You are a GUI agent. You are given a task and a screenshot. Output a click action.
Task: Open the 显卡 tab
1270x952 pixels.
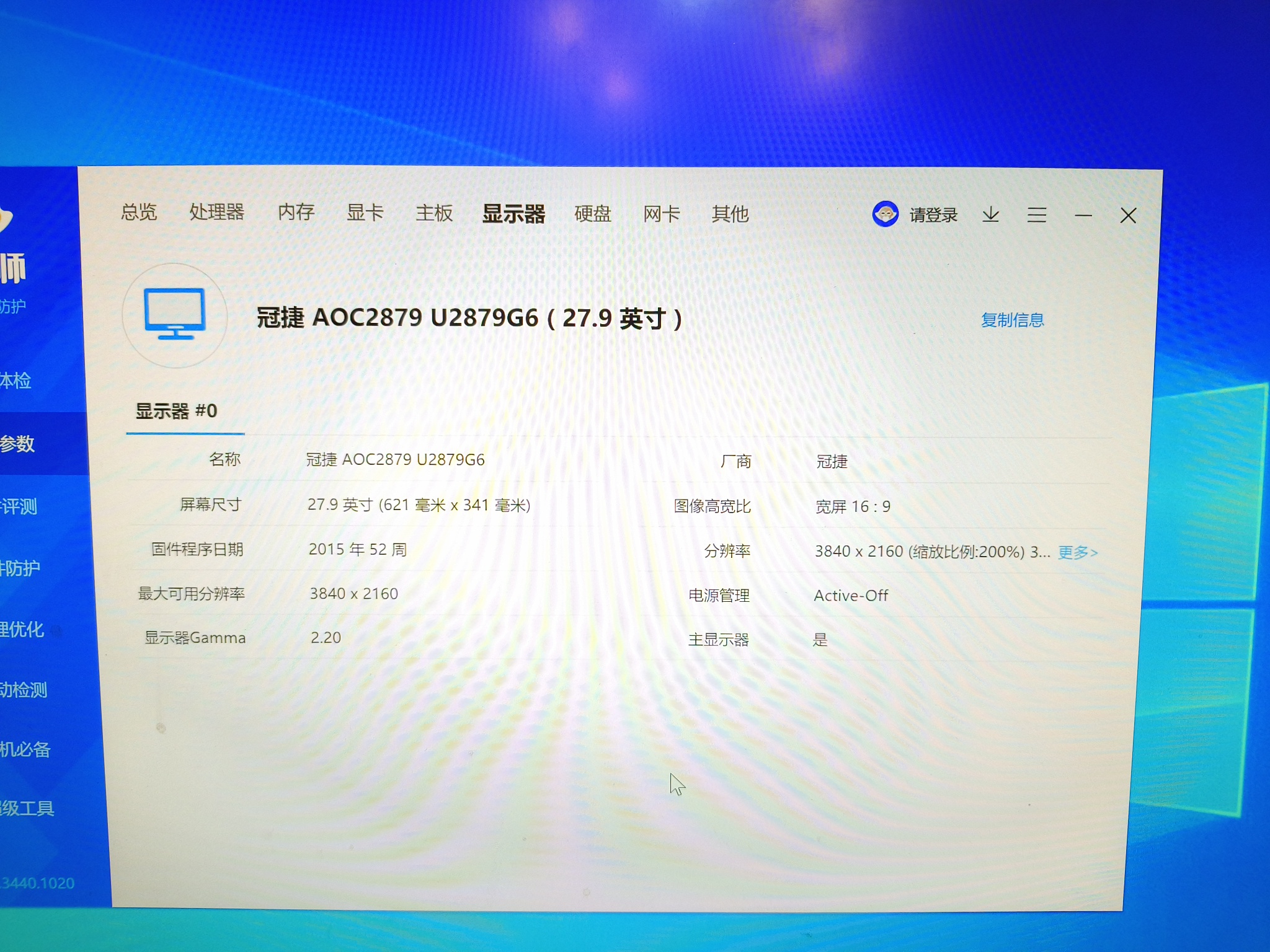click(365, 213)
